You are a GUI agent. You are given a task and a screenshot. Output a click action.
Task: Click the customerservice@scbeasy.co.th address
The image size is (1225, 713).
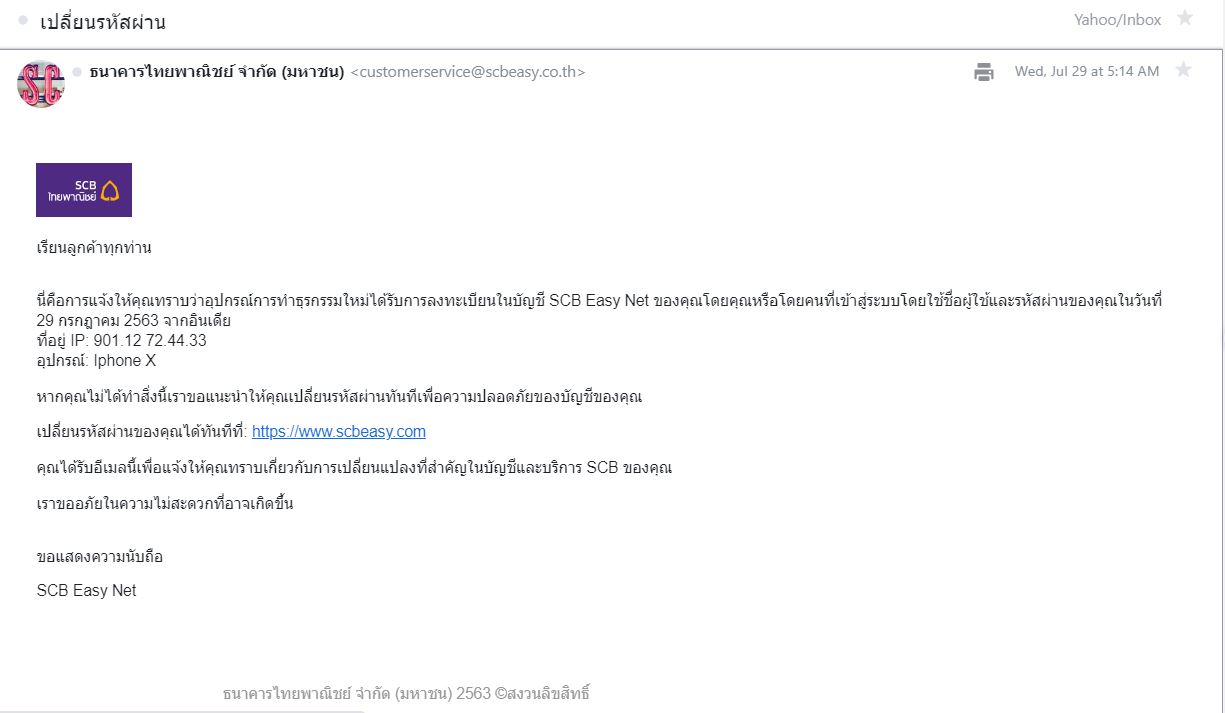click(x=468, y=72)
